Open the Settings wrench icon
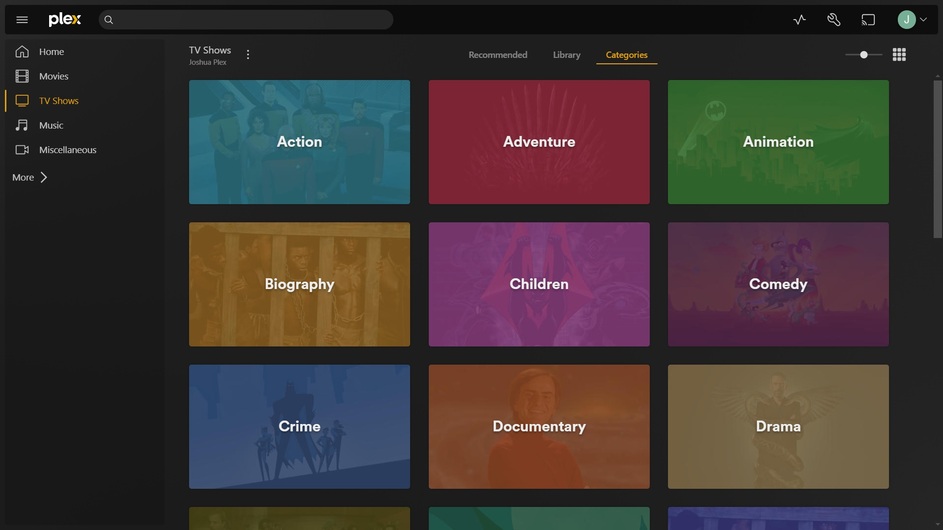The height and width of the screenshot is (530, 943). (834, 20)
